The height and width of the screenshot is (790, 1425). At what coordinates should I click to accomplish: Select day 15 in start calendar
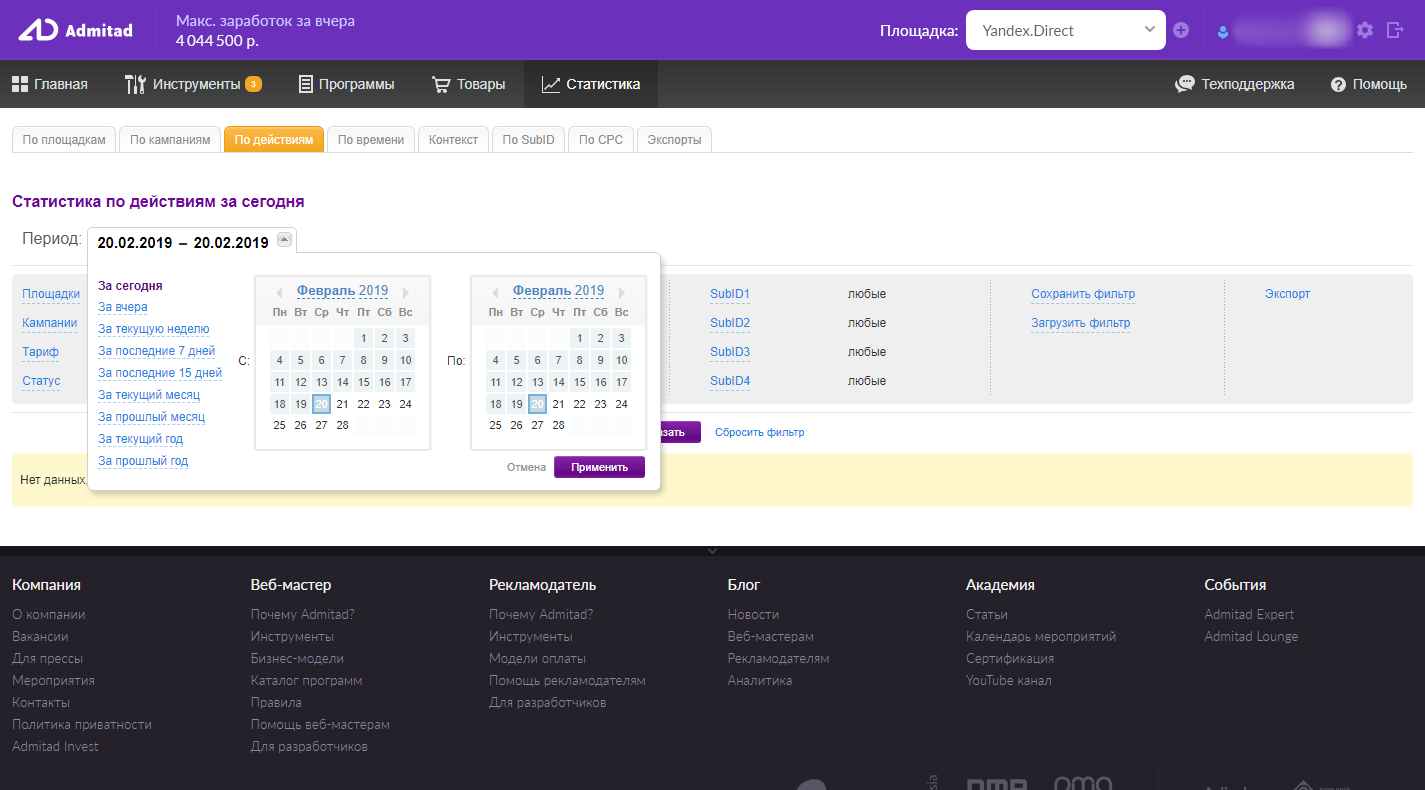coord(363,382)
